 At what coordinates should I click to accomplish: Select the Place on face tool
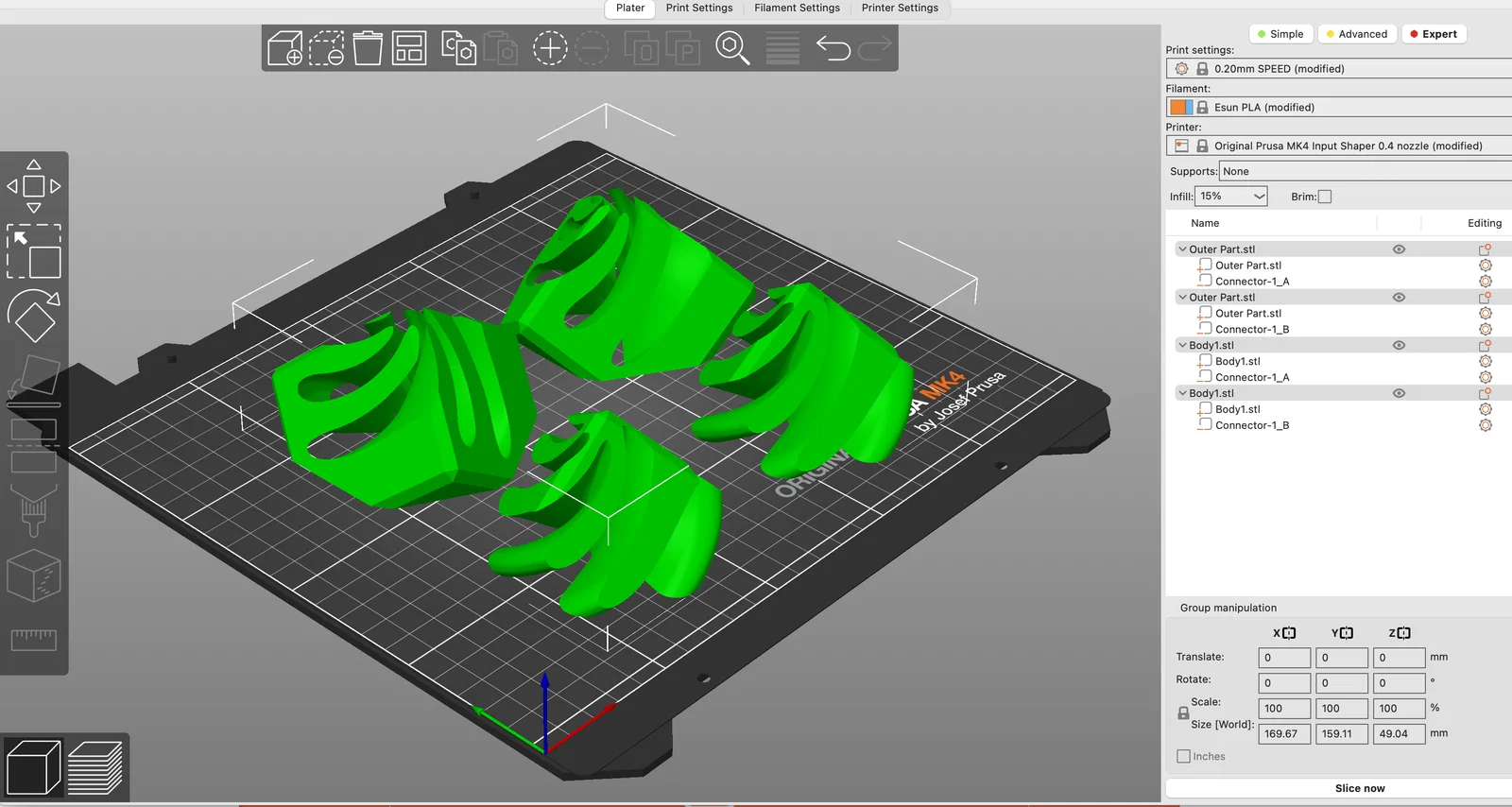tap(34, 380)
